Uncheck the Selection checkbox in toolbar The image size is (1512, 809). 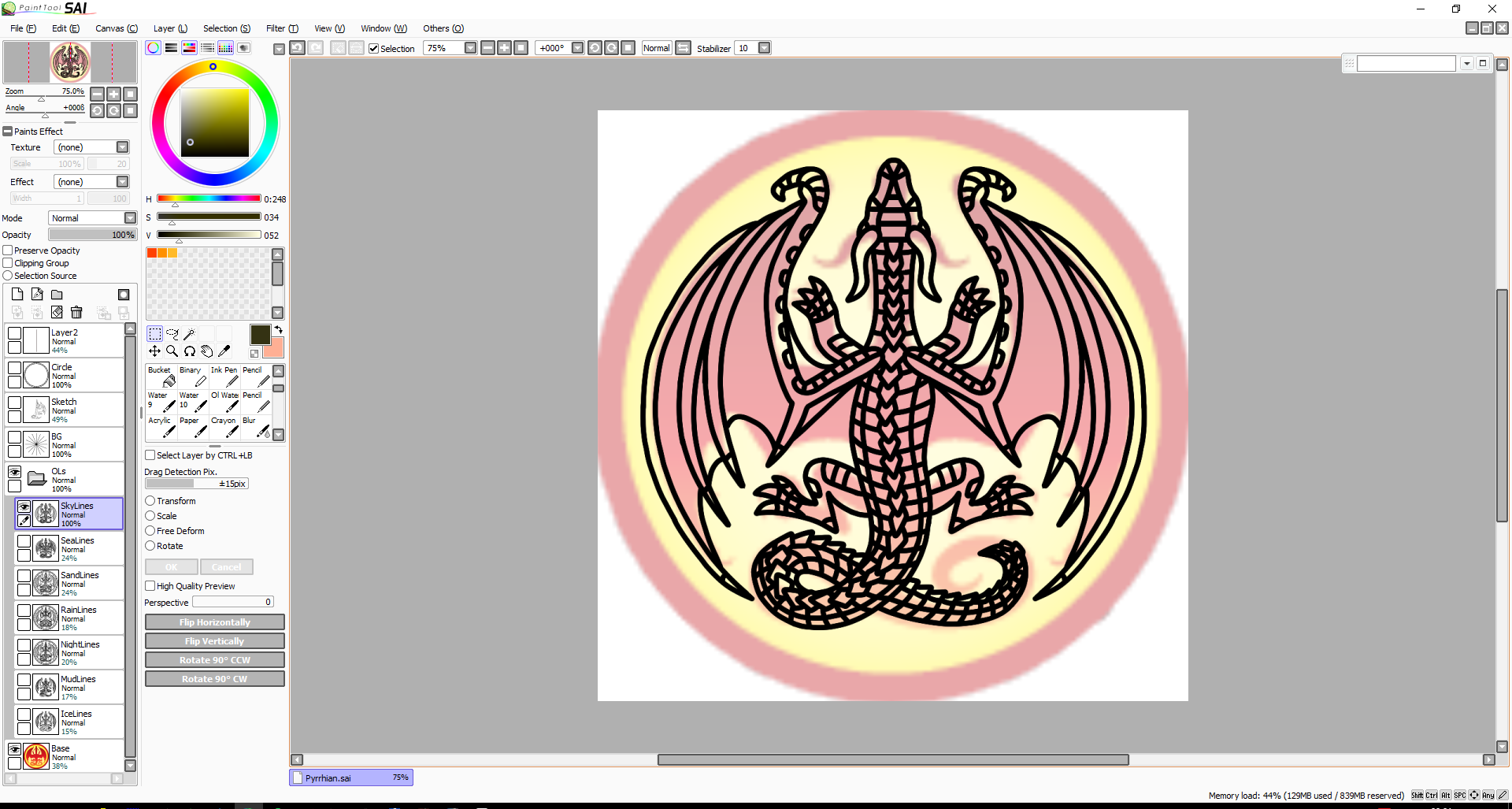pos(374,49)
